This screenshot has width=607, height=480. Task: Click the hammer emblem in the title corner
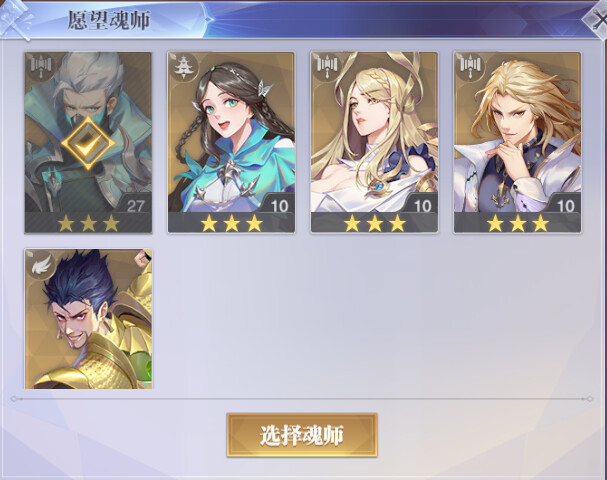point(15,19)
